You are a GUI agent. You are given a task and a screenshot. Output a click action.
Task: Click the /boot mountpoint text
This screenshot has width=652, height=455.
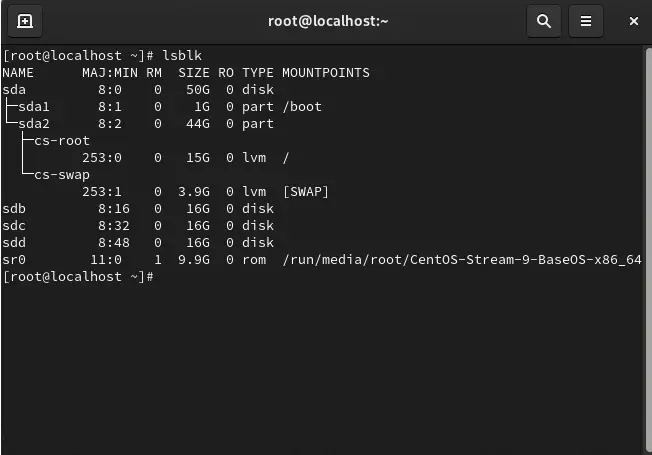click(x=302, y=106)
